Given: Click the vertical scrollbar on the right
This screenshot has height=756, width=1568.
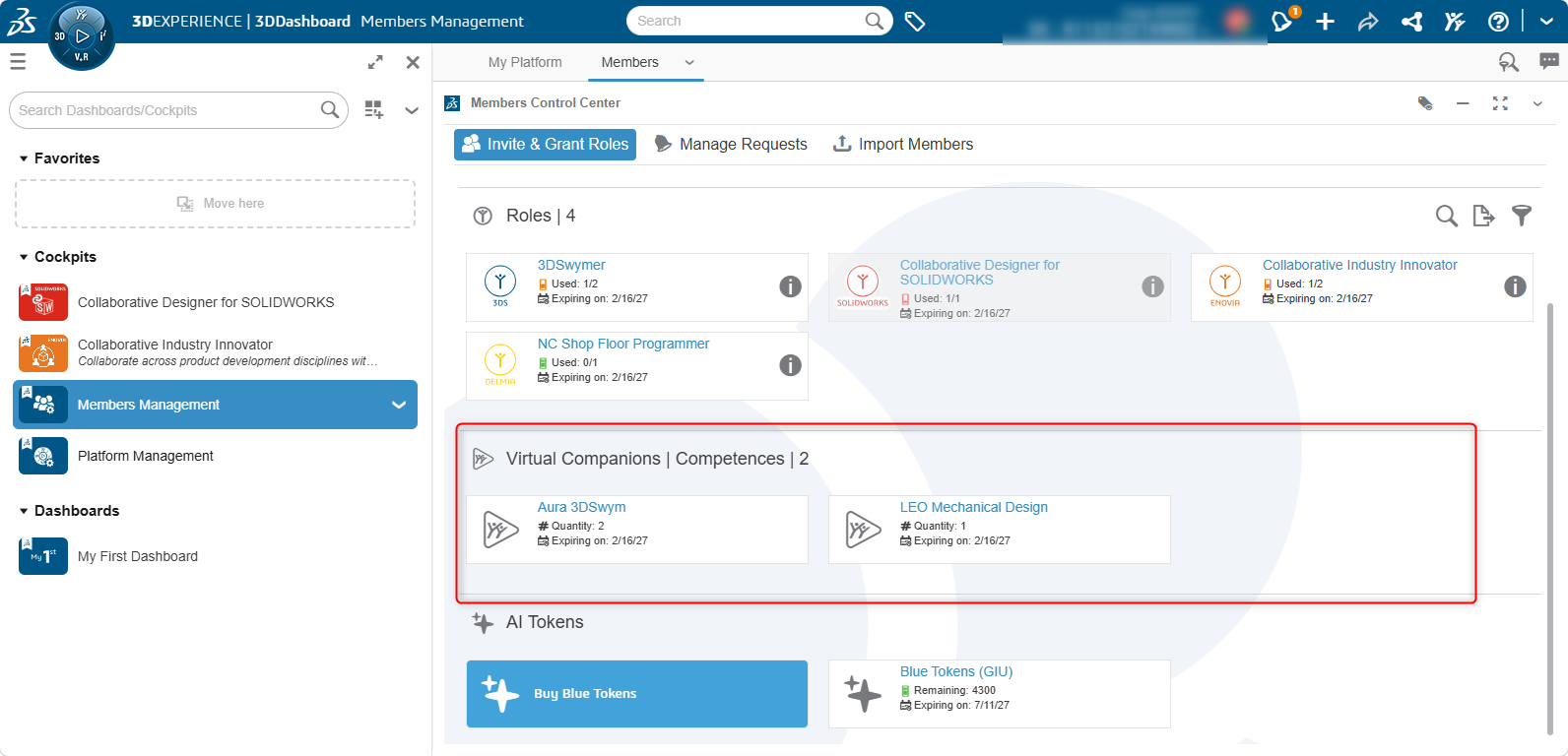Looking at the screenshot, I should click(1551, 519).
